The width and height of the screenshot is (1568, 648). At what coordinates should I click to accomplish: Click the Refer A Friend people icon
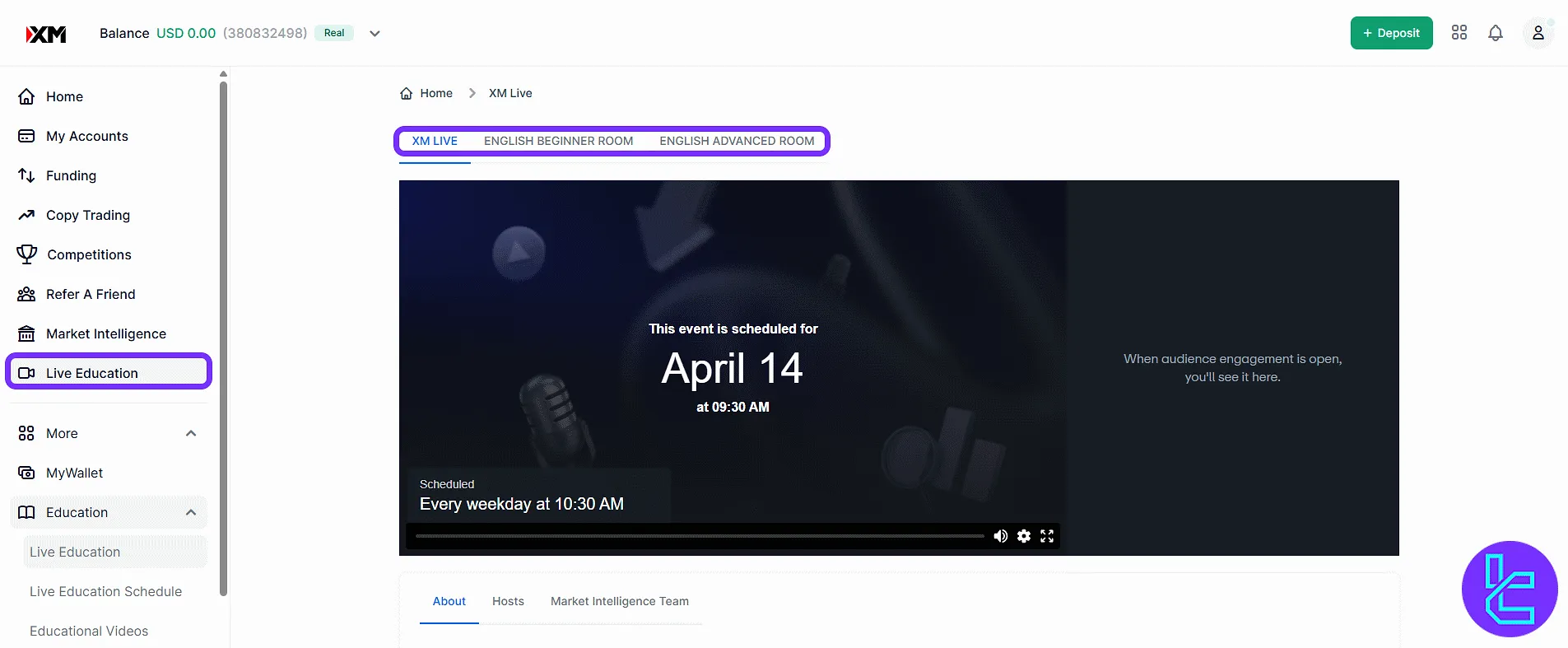tap(26, 294)
